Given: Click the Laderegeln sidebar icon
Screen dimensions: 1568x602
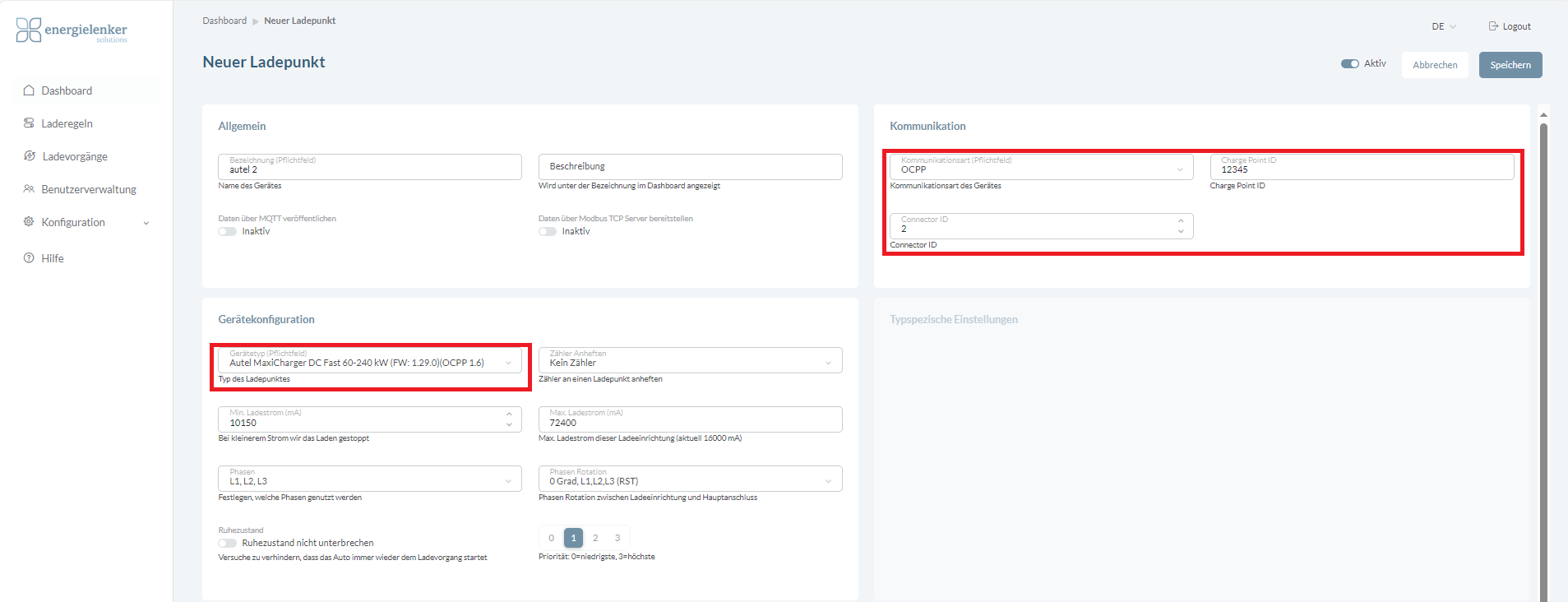Looking at the screenshot, I should (x=29, y=123).
